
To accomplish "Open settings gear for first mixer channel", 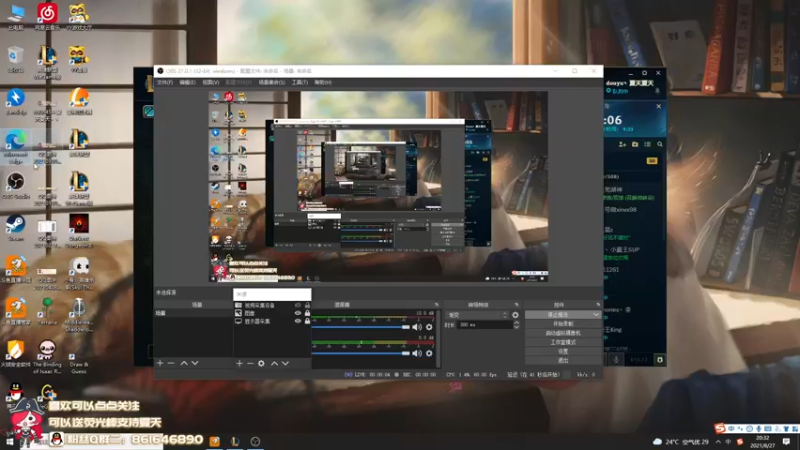I will (429, 327).
